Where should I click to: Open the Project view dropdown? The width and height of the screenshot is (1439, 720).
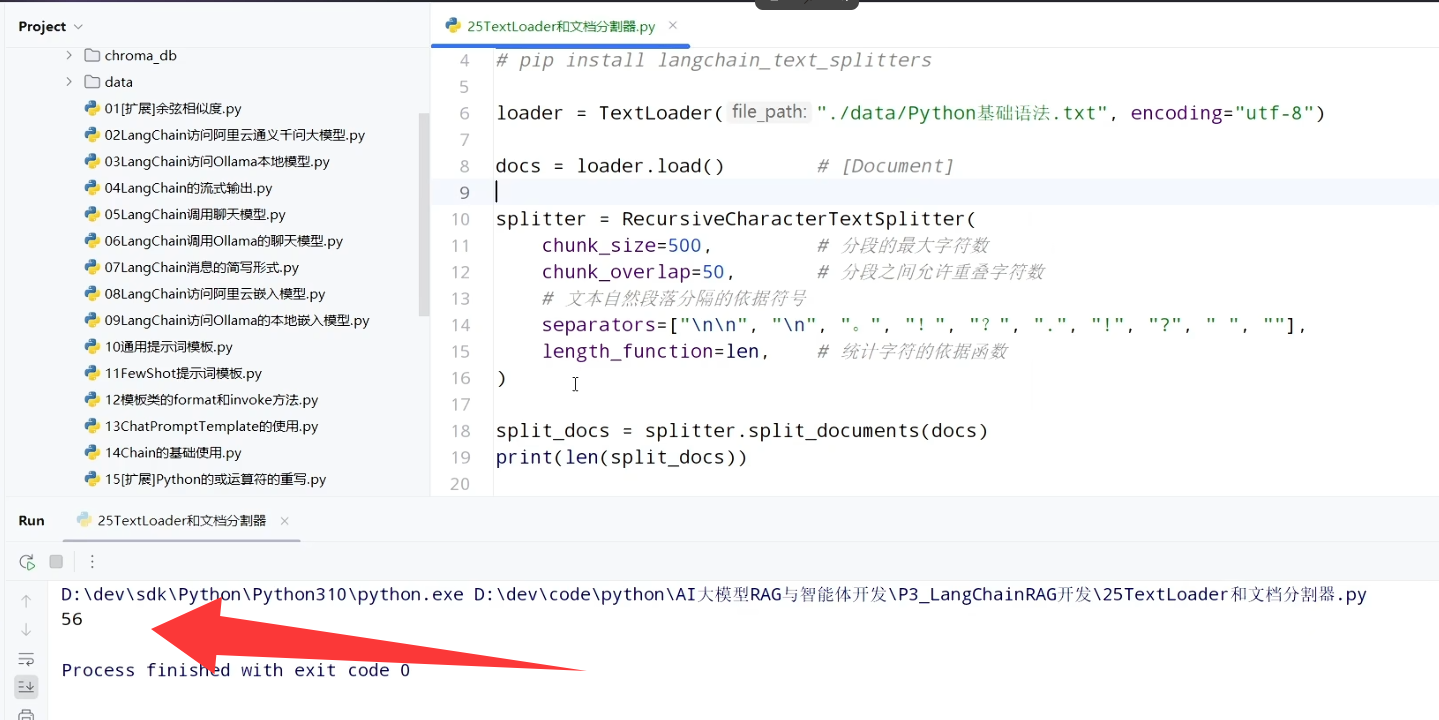(51, 26)
